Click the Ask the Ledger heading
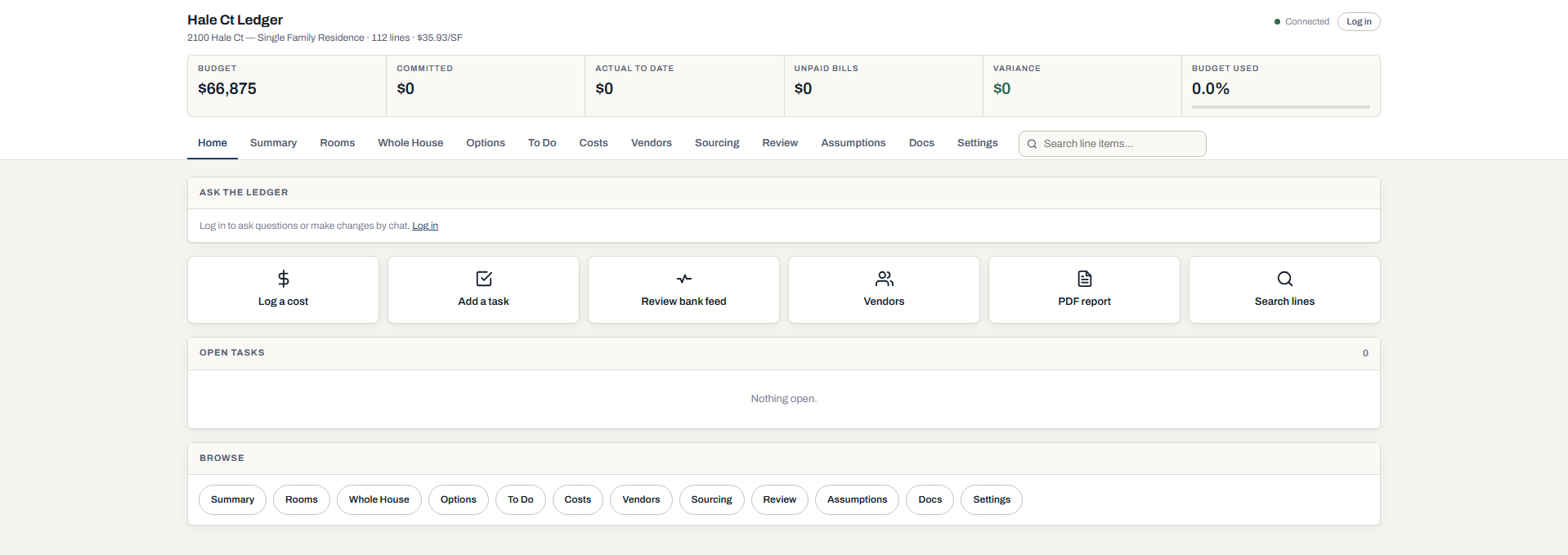Viewport: 1568px width, 555px height. click(244, 192)
